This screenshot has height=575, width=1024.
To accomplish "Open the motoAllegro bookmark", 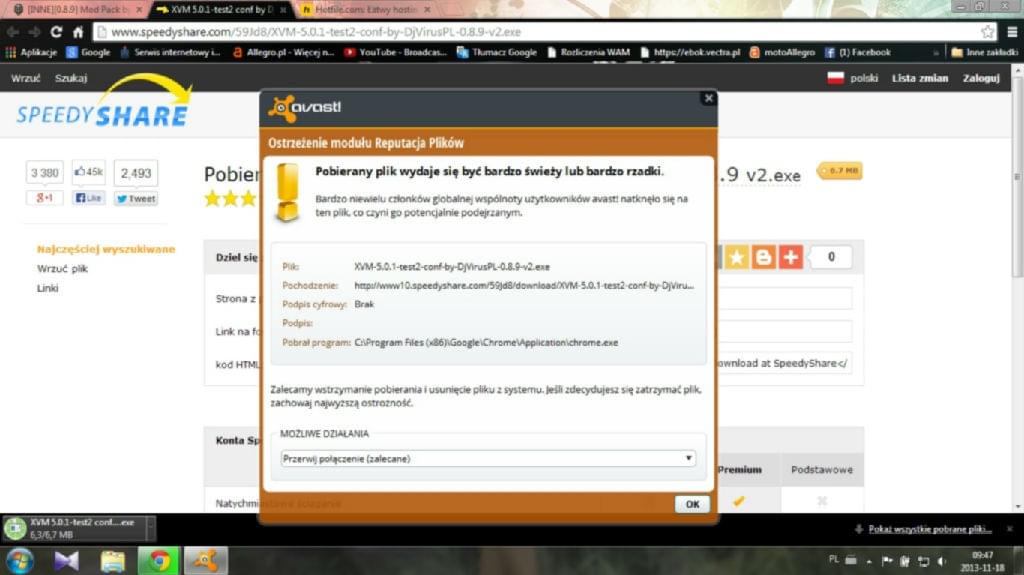I will (782, 52).
